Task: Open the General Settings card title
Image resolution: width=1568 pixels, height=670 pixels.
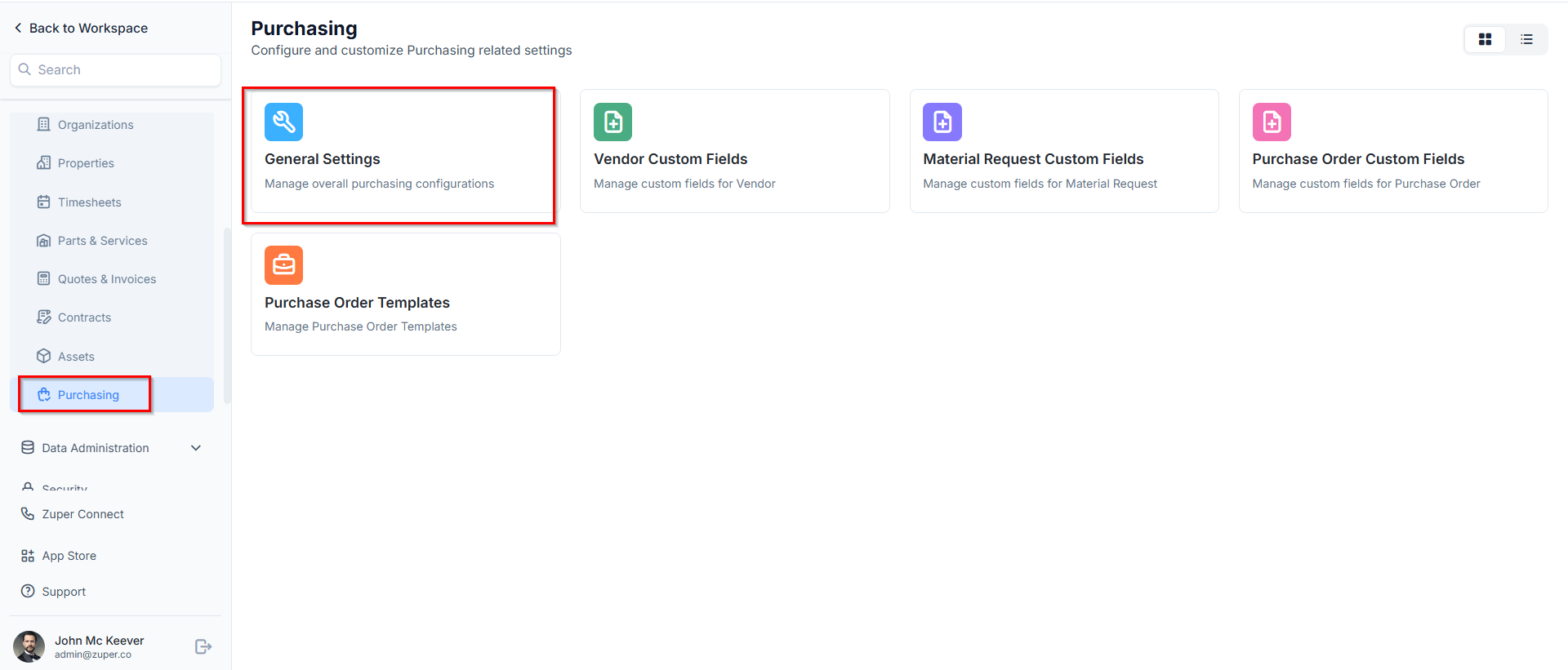Action: [323, 159]
